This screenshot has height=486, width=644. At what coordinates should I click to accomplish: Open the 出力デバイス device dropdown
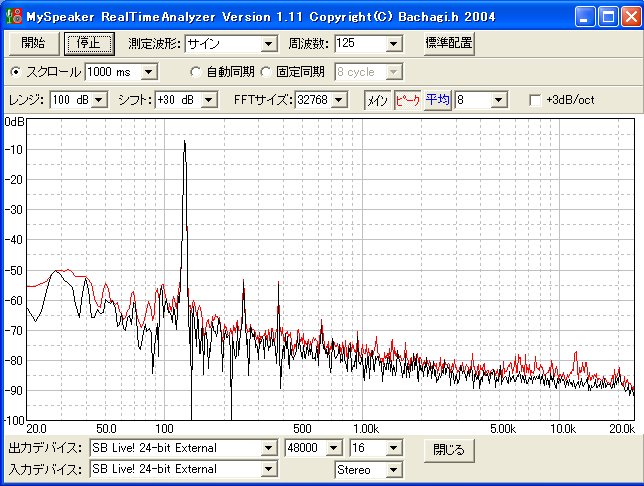pyautogui.click(x=268, y=448)
